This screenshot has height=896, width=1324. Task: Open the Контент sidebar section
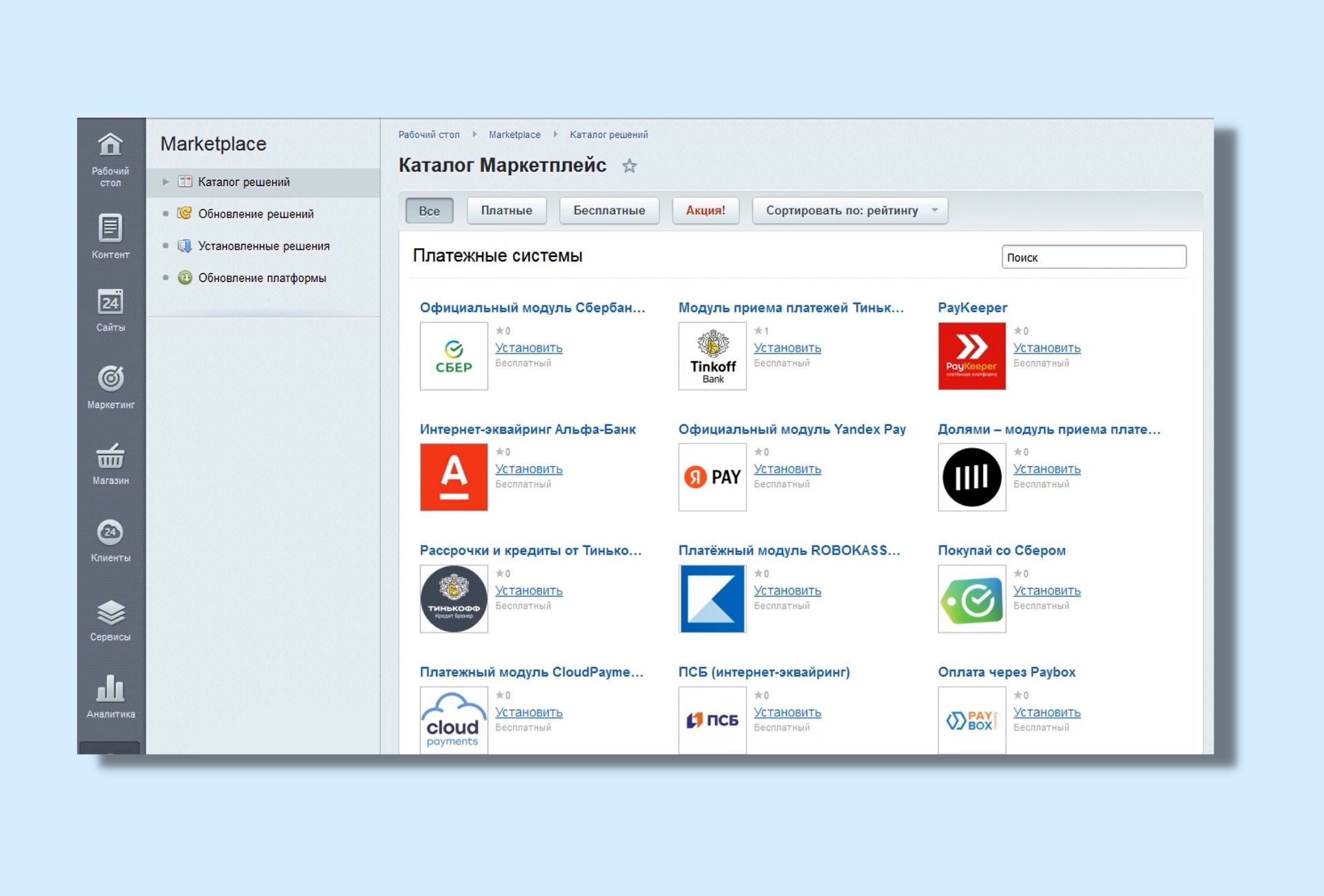point(110,236)
